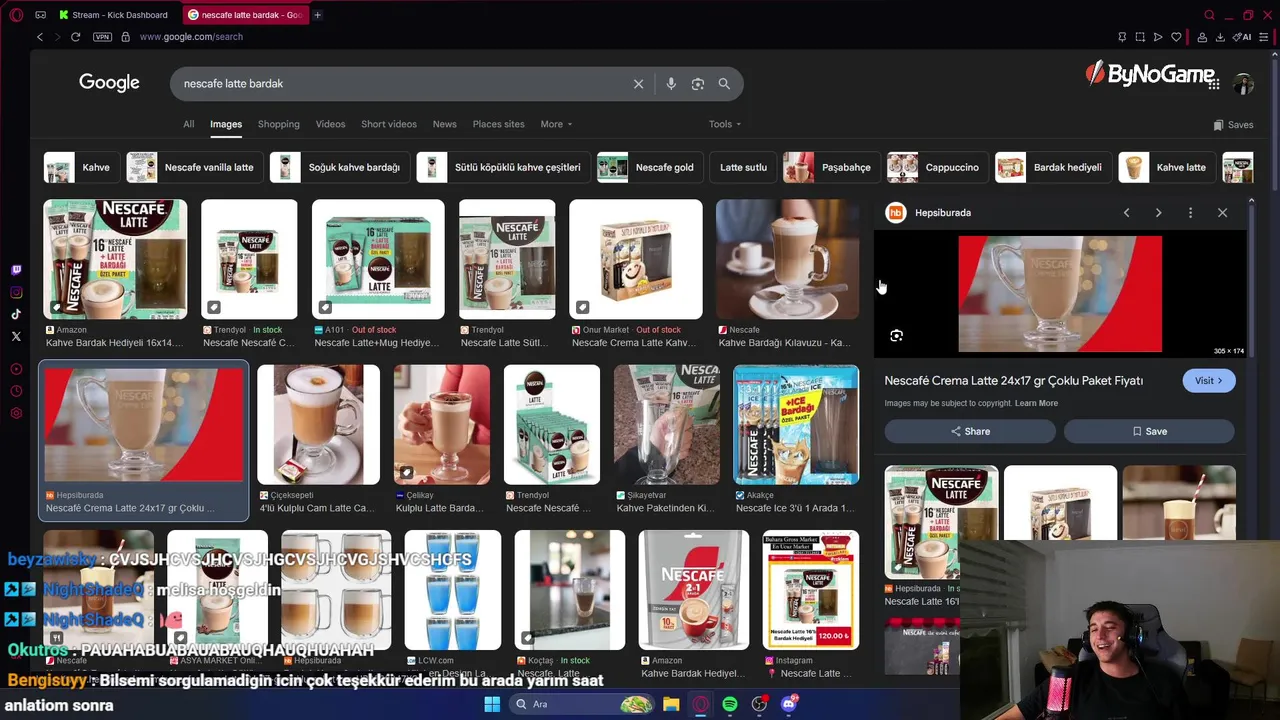Viewport: 1280px width, 720px height.
Task: Open Easy Setup sliders icon
Action: coord(1265,37)
